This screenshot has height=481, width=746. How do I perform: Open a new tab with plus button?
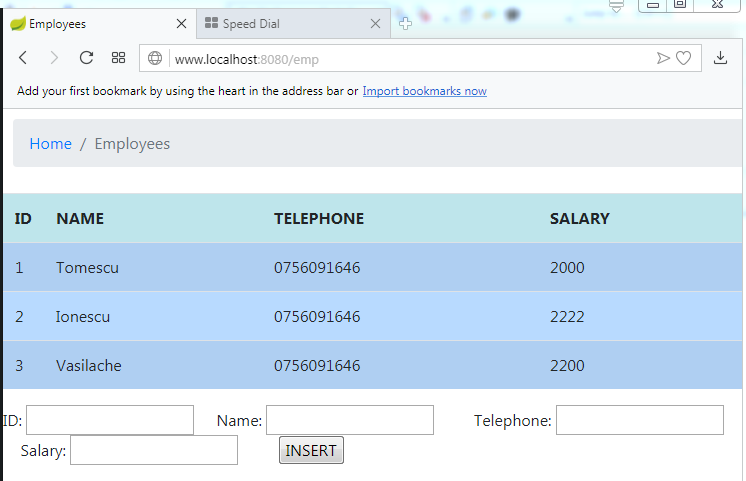tap(405, 24)
